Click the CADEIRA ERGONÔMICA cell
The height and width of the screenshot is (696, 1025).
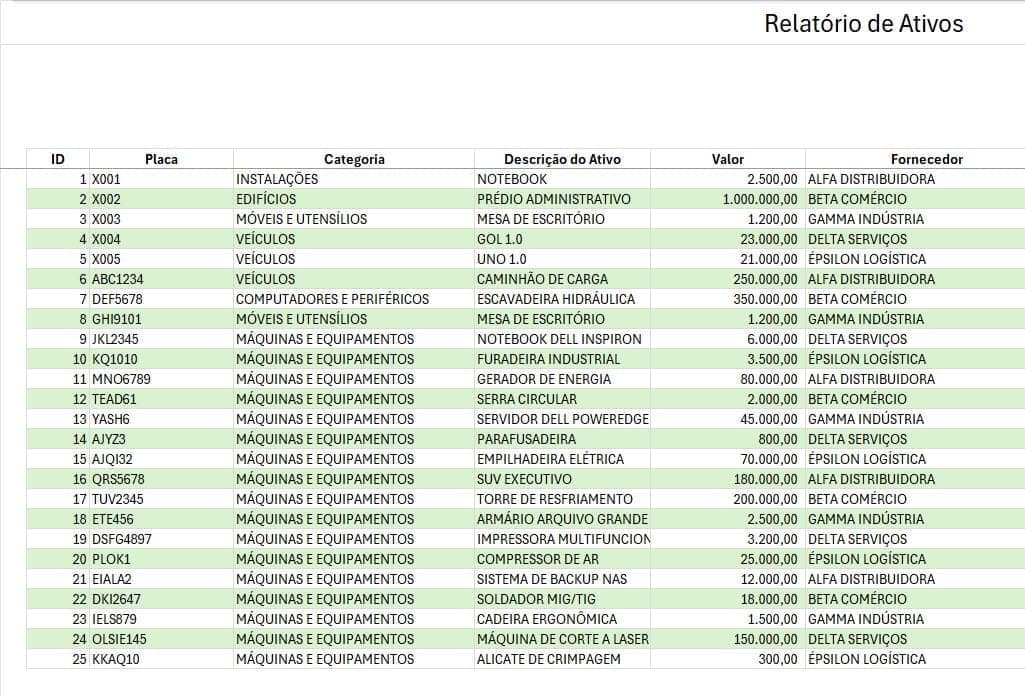click(562, 619)
